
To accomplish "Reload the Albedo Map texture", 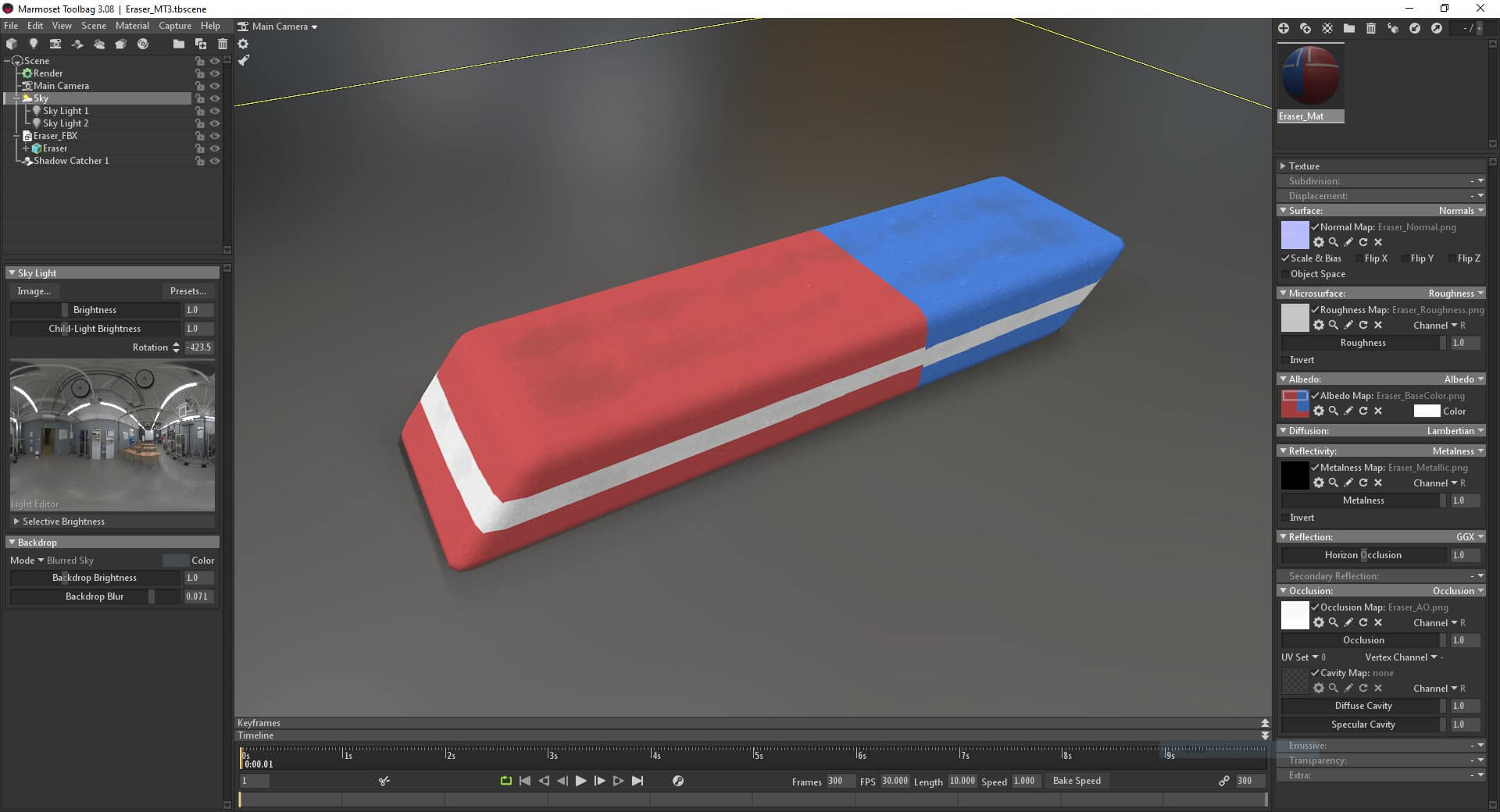I will (1363, 411).
